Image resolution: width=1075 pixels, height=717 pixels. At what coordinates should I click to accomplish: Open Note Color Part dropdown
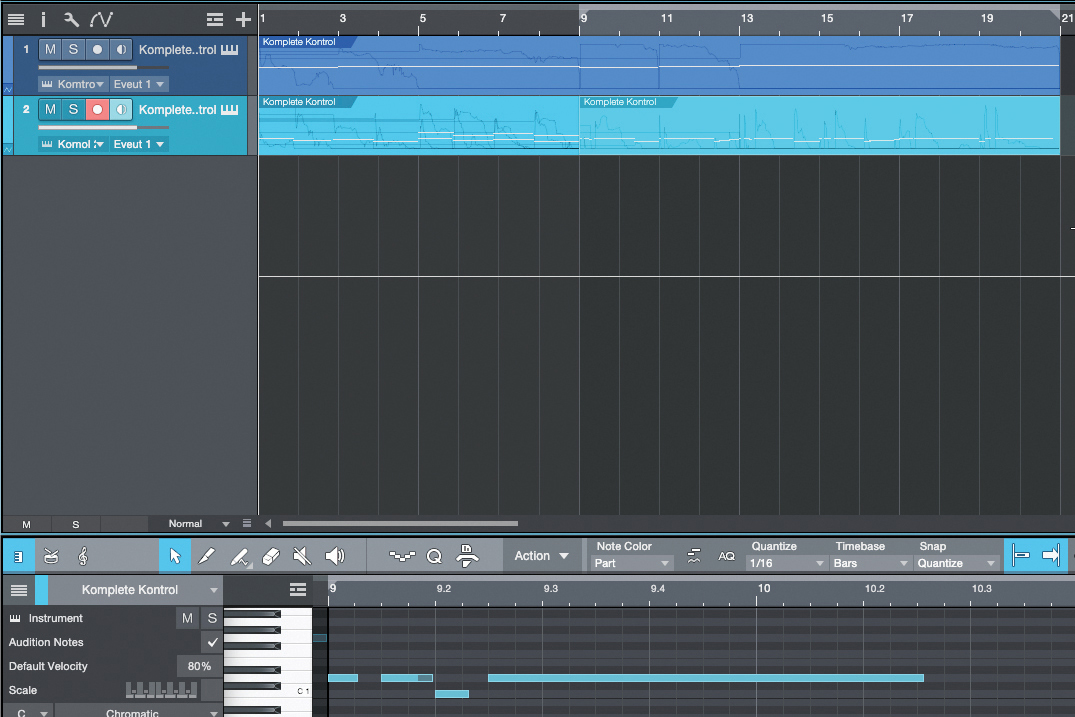[631, 563]
